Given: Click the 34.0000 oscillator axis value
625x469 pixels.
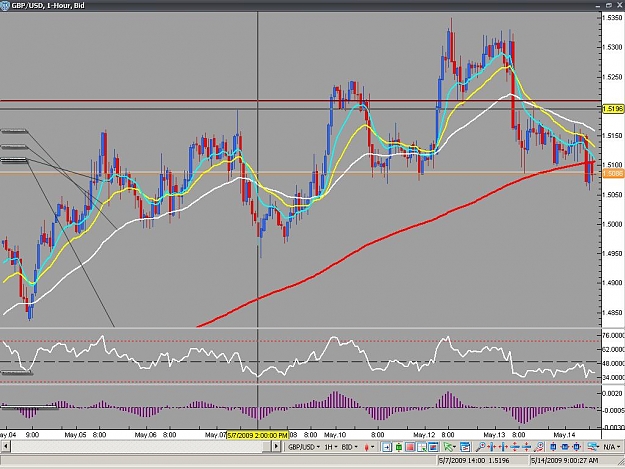Looking at the screenshot, I should (x=613, y=377).
